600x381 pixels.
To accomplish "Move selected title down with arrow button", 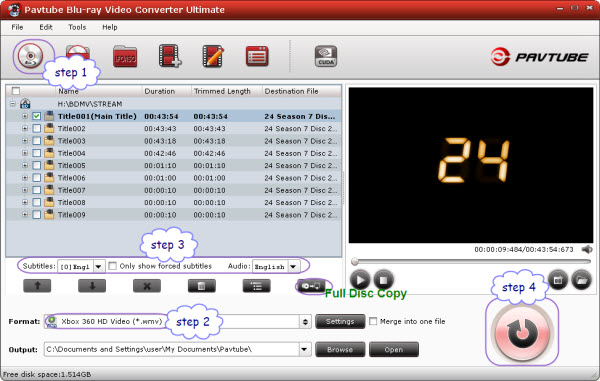I will click(x=92, y=285).
